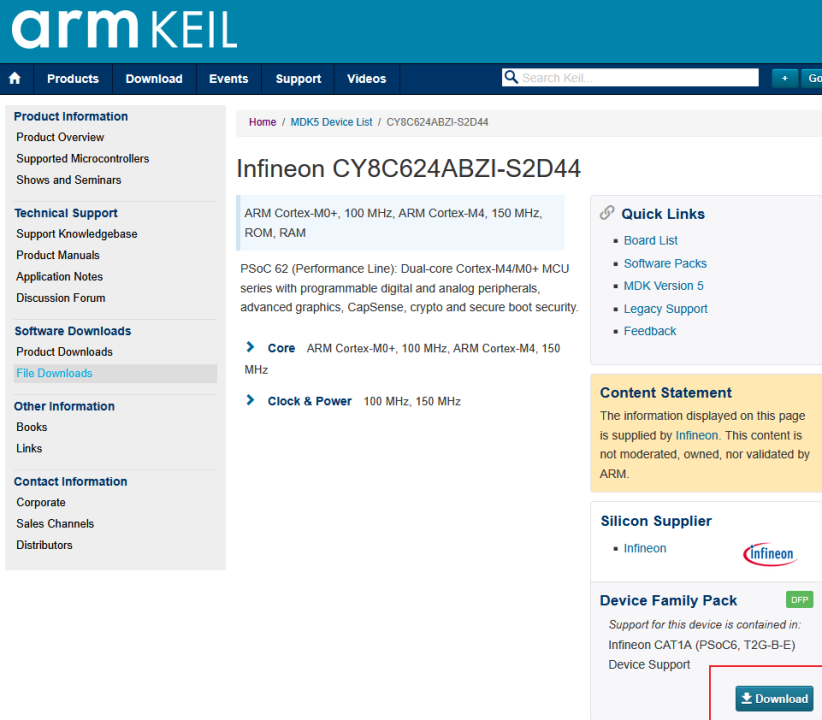Click CY8C624ABZI-S2D44 breadcrumb text
This screenshot has width=822, height=720.
[x=437, y=122]
